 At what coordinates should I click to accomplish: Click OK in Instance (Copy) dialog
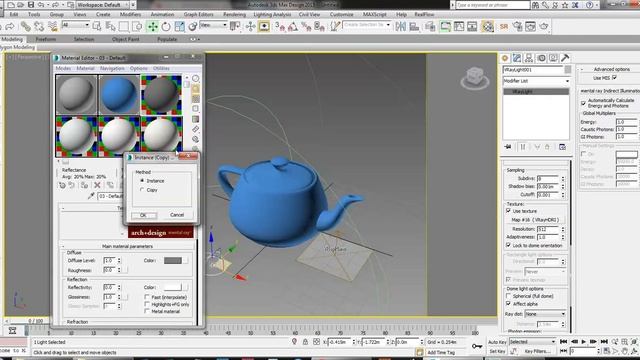click(x=143, y=215)
